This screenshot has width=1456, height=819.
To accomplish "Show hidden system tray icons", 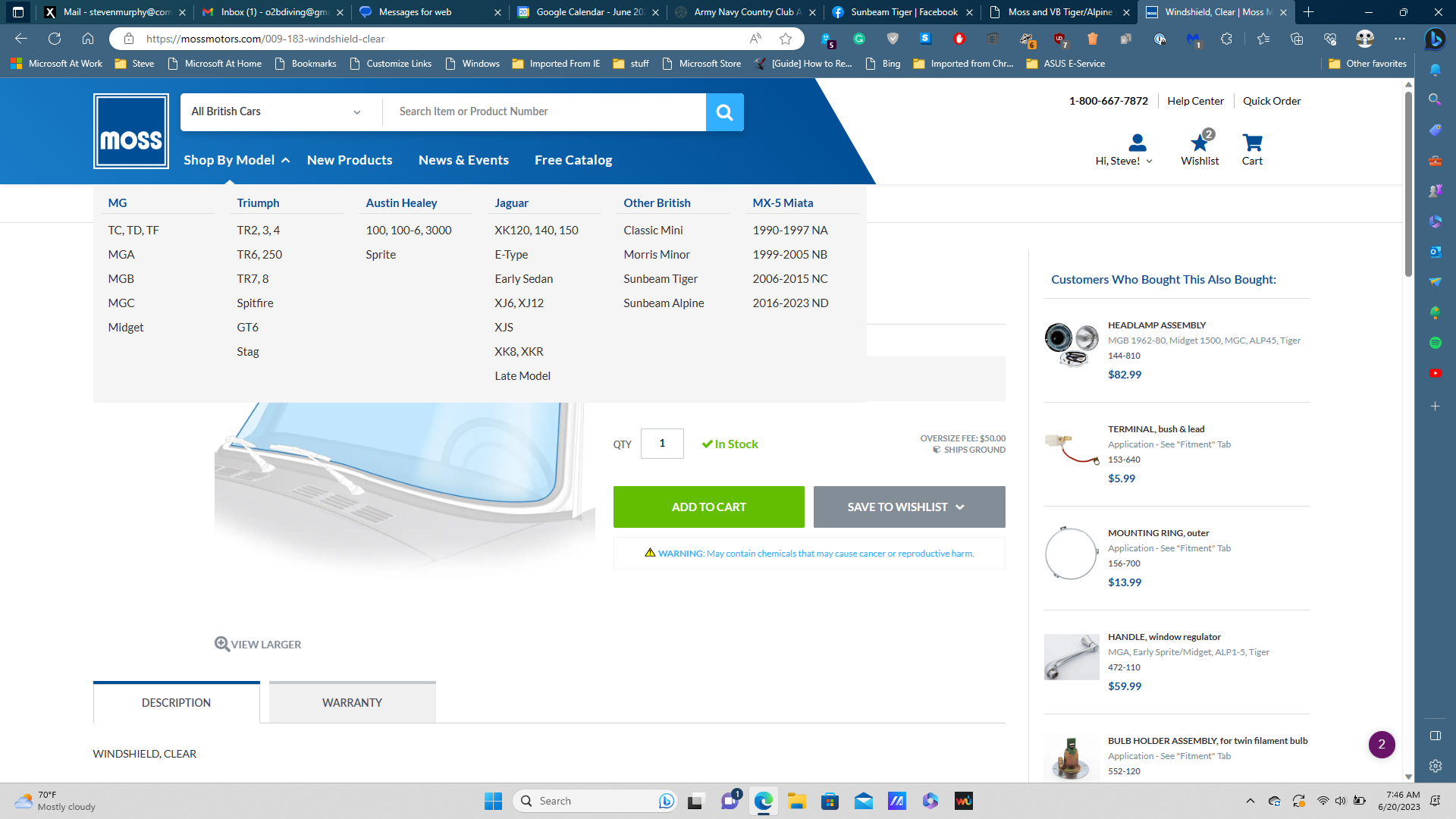I will coord(1250,801).
